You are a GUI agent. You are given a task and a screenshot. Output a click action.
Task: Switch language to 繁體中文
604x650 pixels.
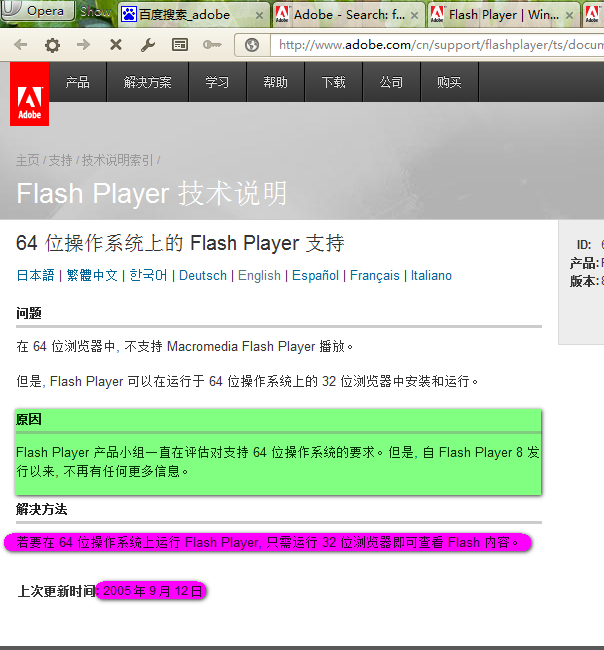(92, 275)
